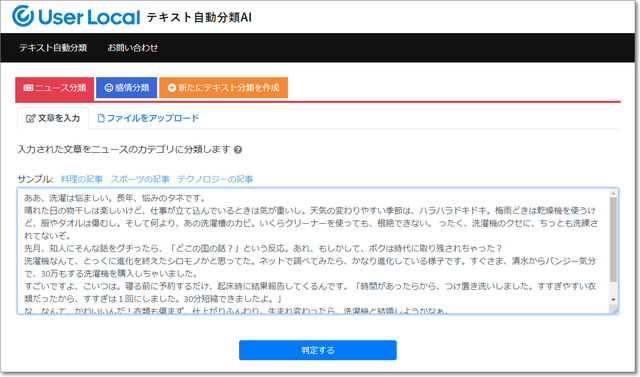Load the スポーツの記事 sample link
The image size is (640, 377).
coord(140,179)
